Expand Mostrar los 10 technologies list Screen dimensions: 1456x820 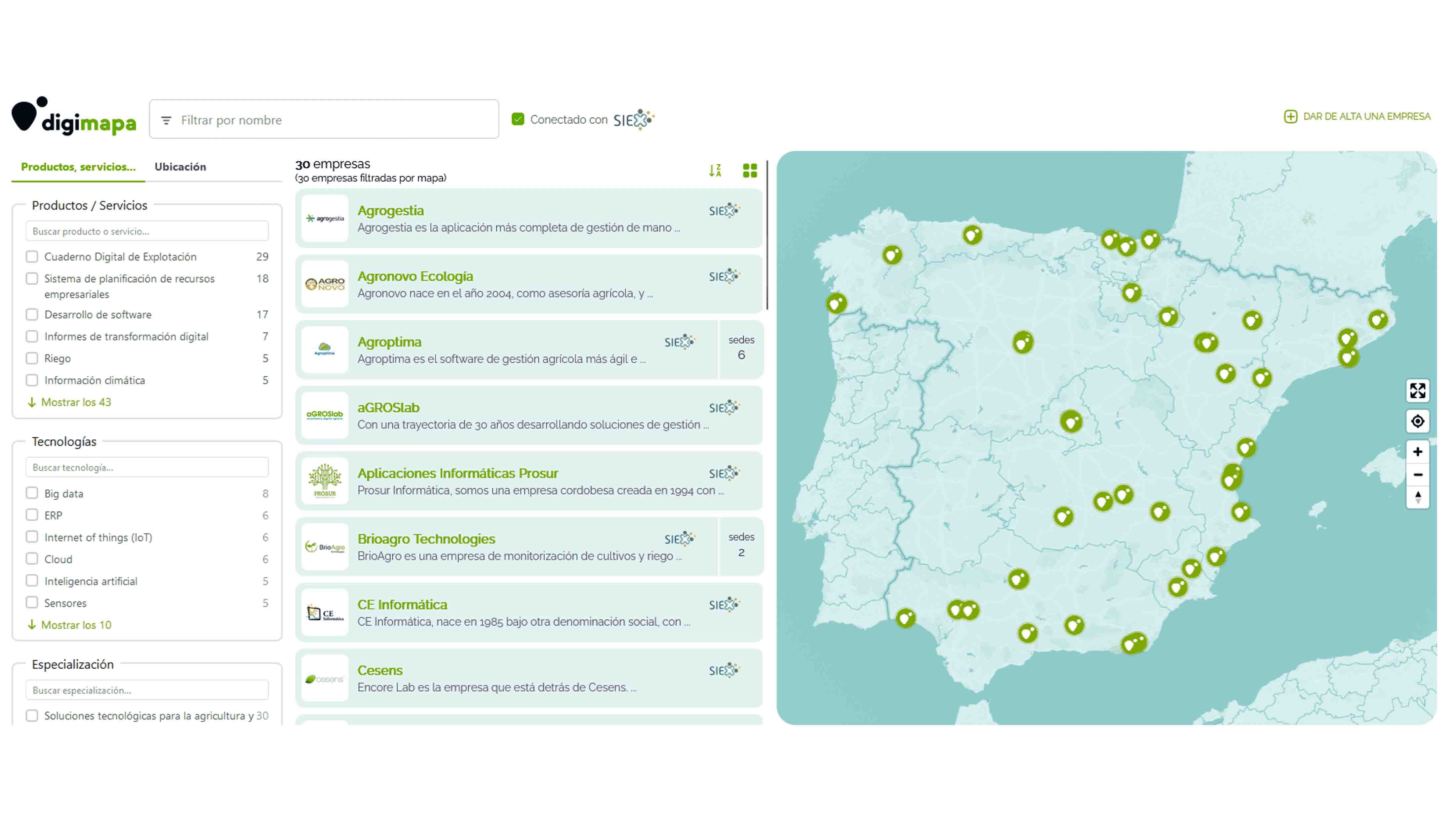click(x=69, y=625)
